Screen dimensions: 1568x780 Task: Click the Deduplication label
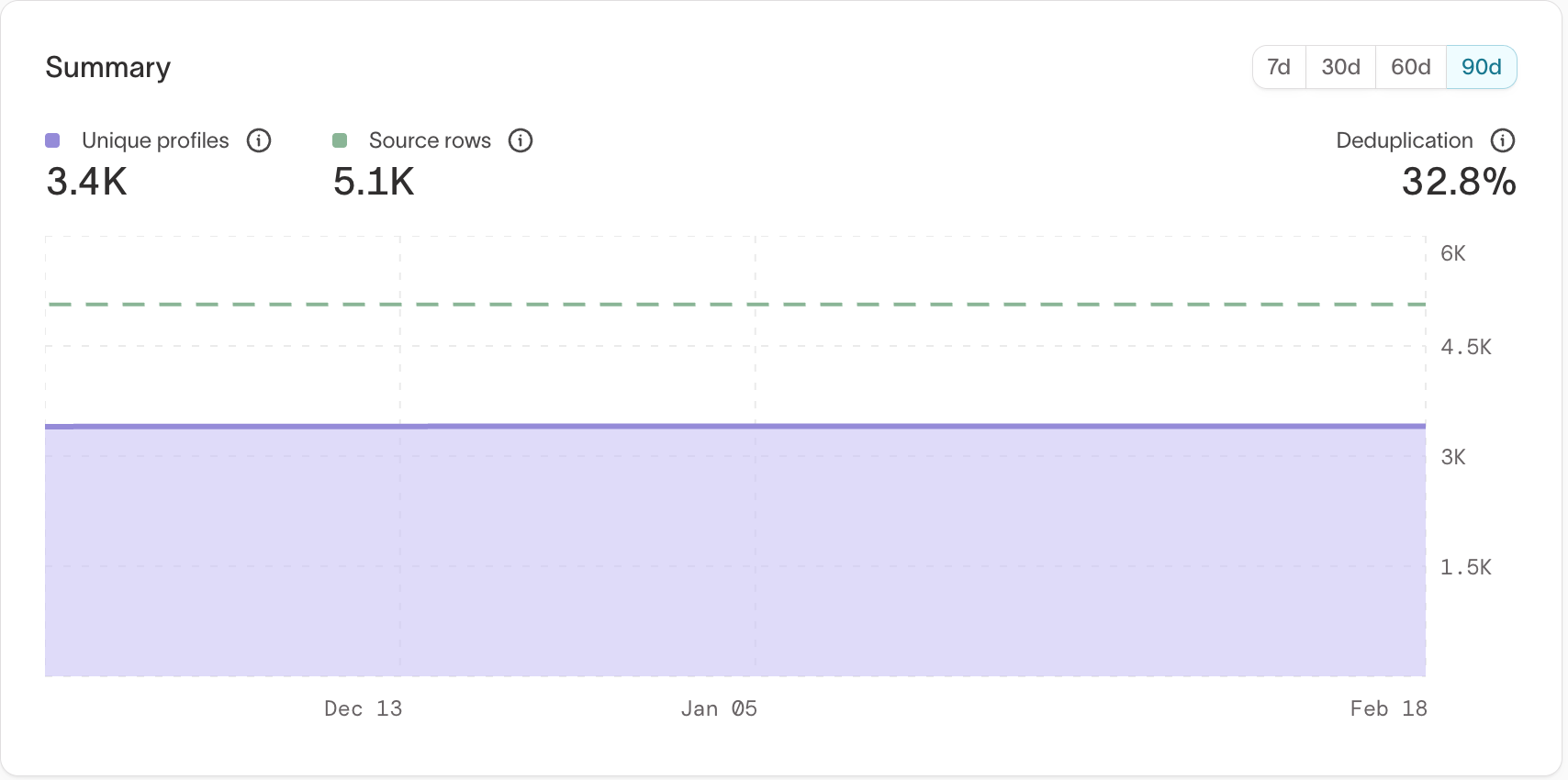(x=1404, y=140)
